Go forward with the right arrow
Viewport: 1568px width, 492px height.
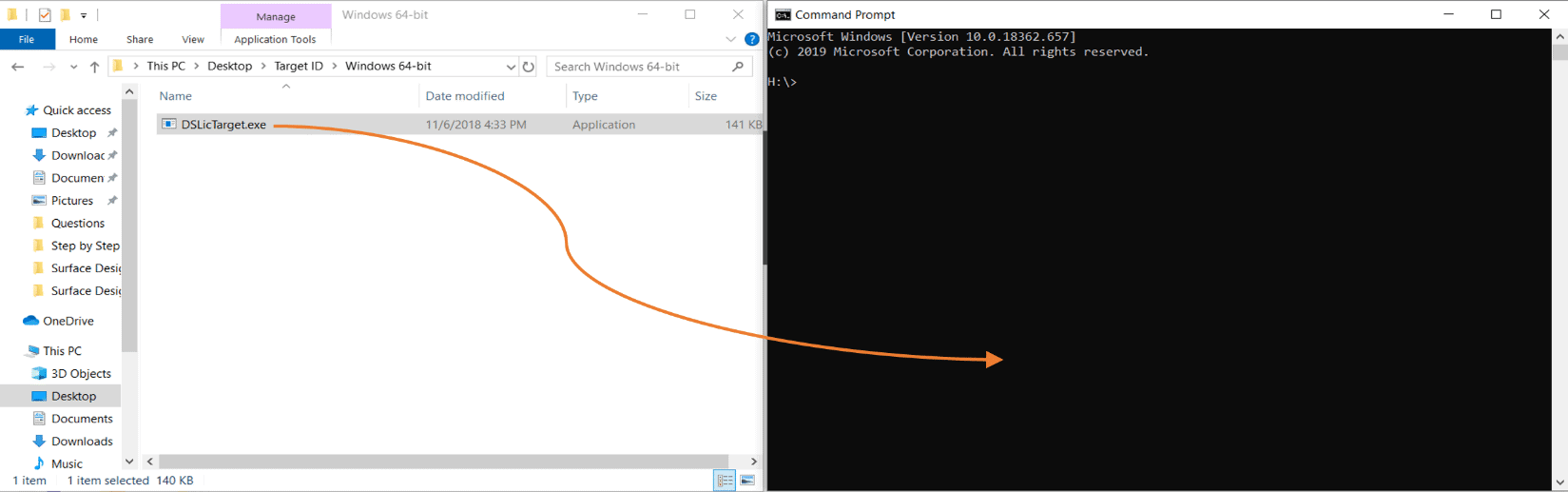[49, 67]
